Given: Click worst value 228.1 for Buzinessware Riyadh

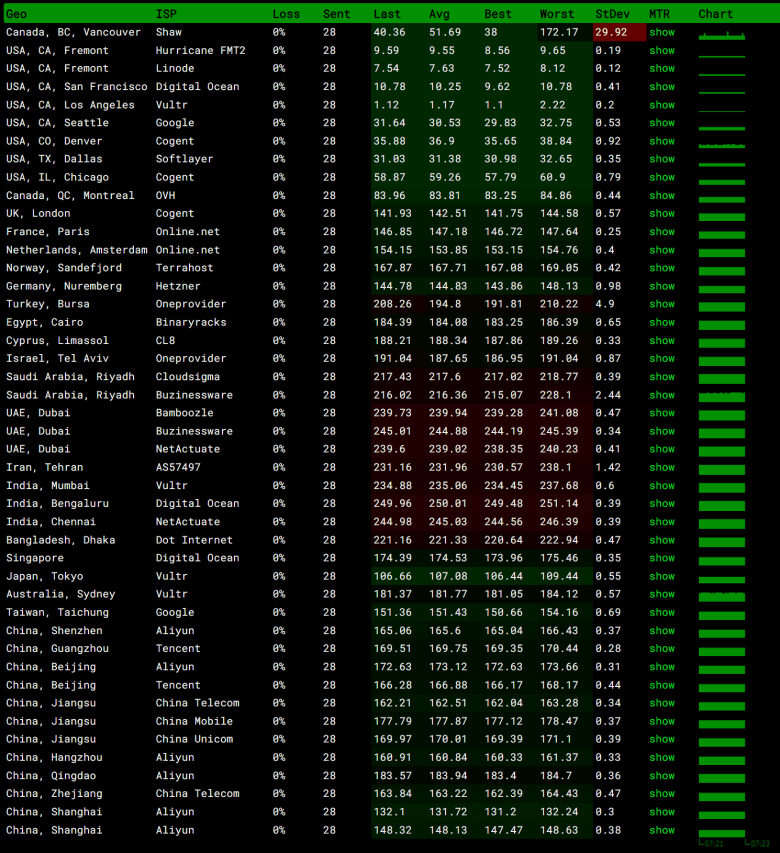Looking at the screenshot, I should 555,395.
